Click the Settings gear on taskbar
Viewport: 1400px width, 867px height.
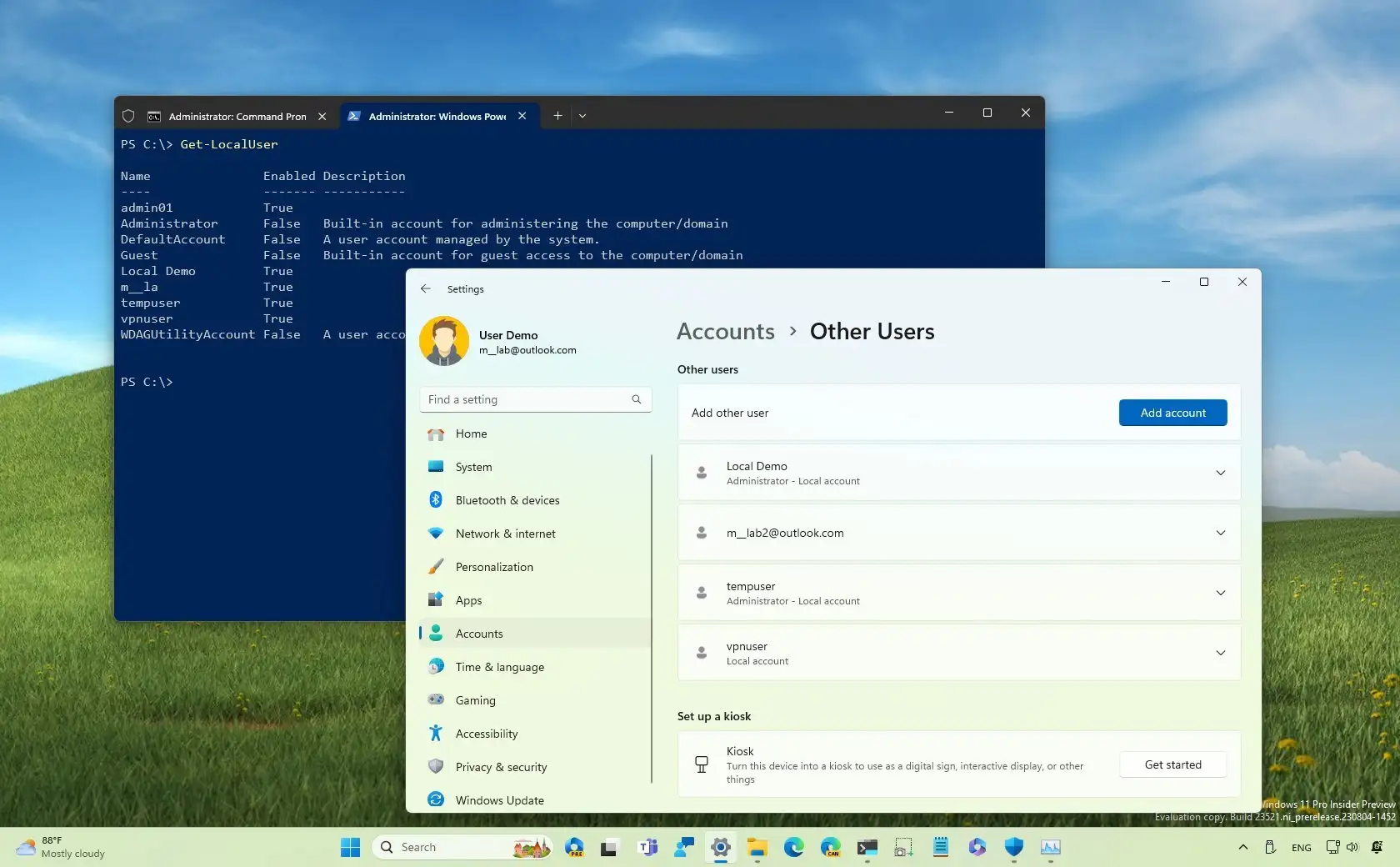click(721, 847)
